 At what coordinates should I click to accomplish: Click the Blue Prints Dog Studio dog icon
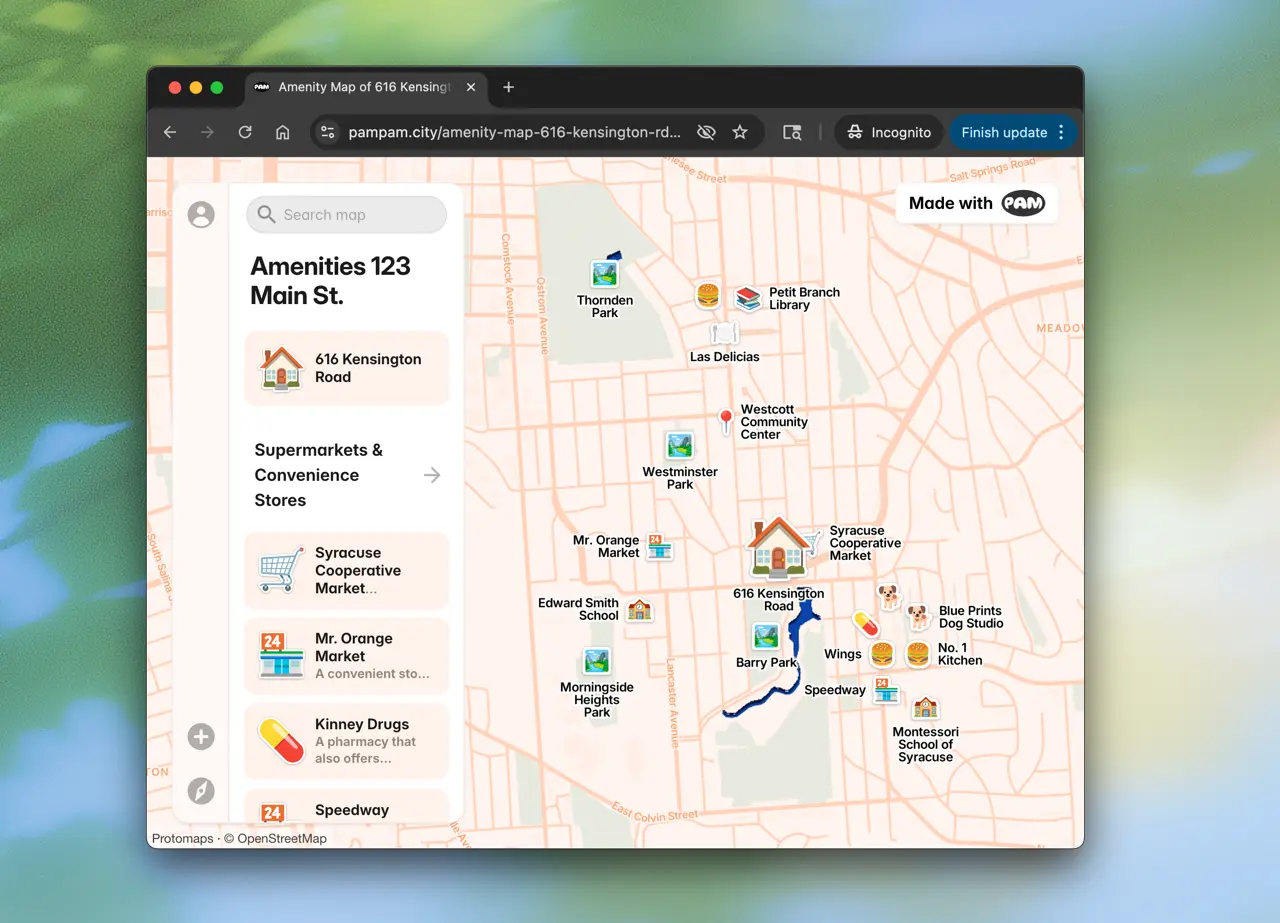coord(916,616)
